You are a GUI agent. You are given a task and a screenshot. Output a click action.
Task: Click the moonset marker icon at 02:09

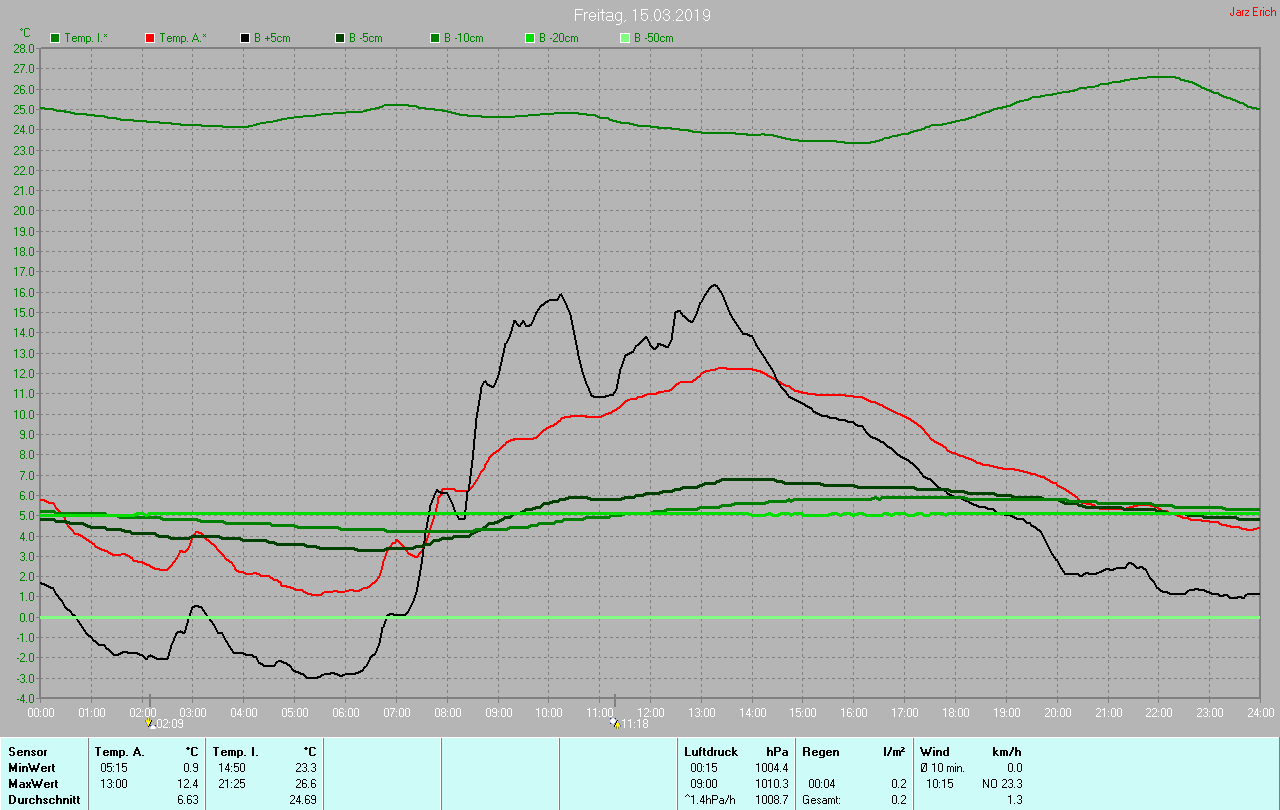(150, 722)
